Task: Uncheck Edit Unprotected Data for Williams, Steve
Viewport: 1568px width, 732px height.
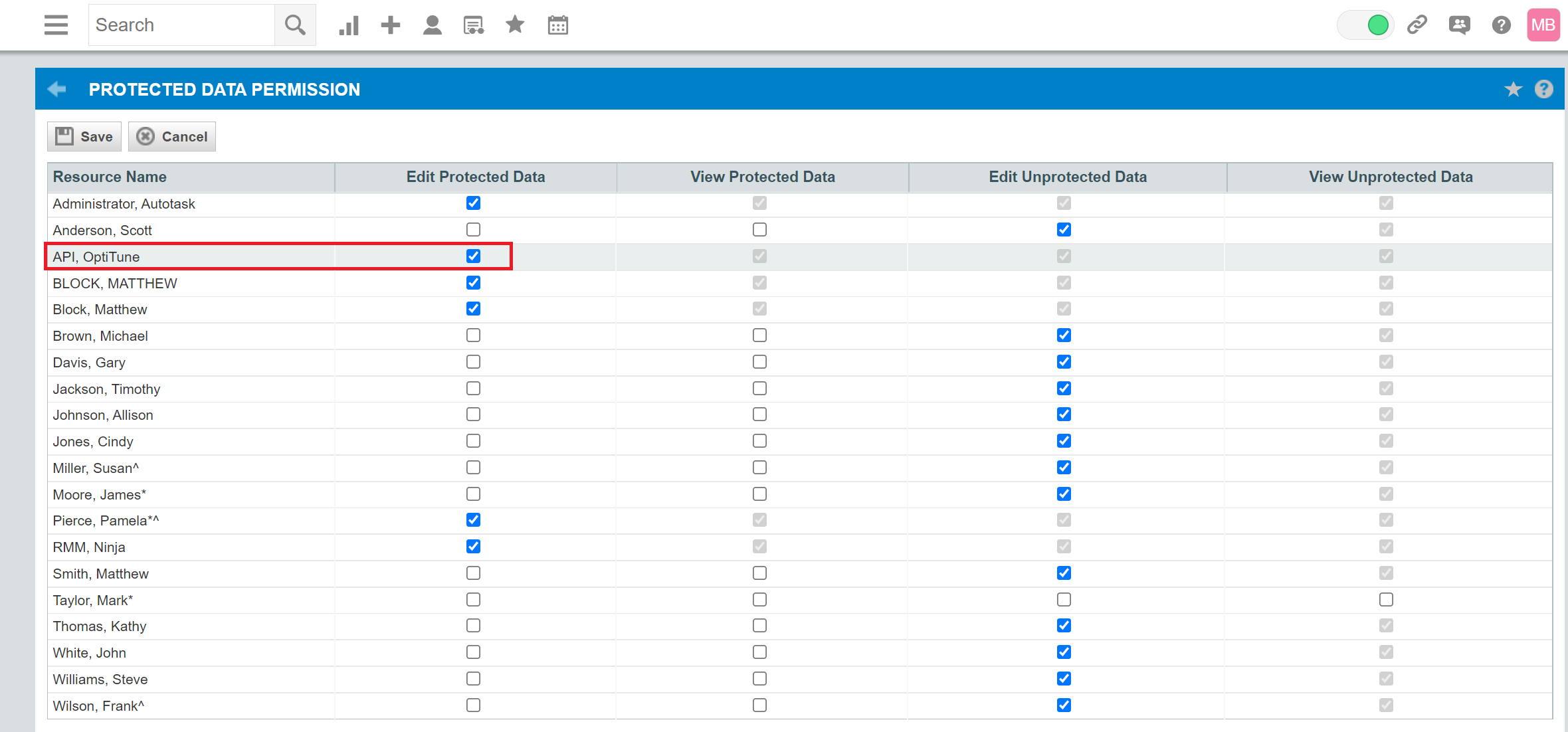Action: [x=1064, y=679]
